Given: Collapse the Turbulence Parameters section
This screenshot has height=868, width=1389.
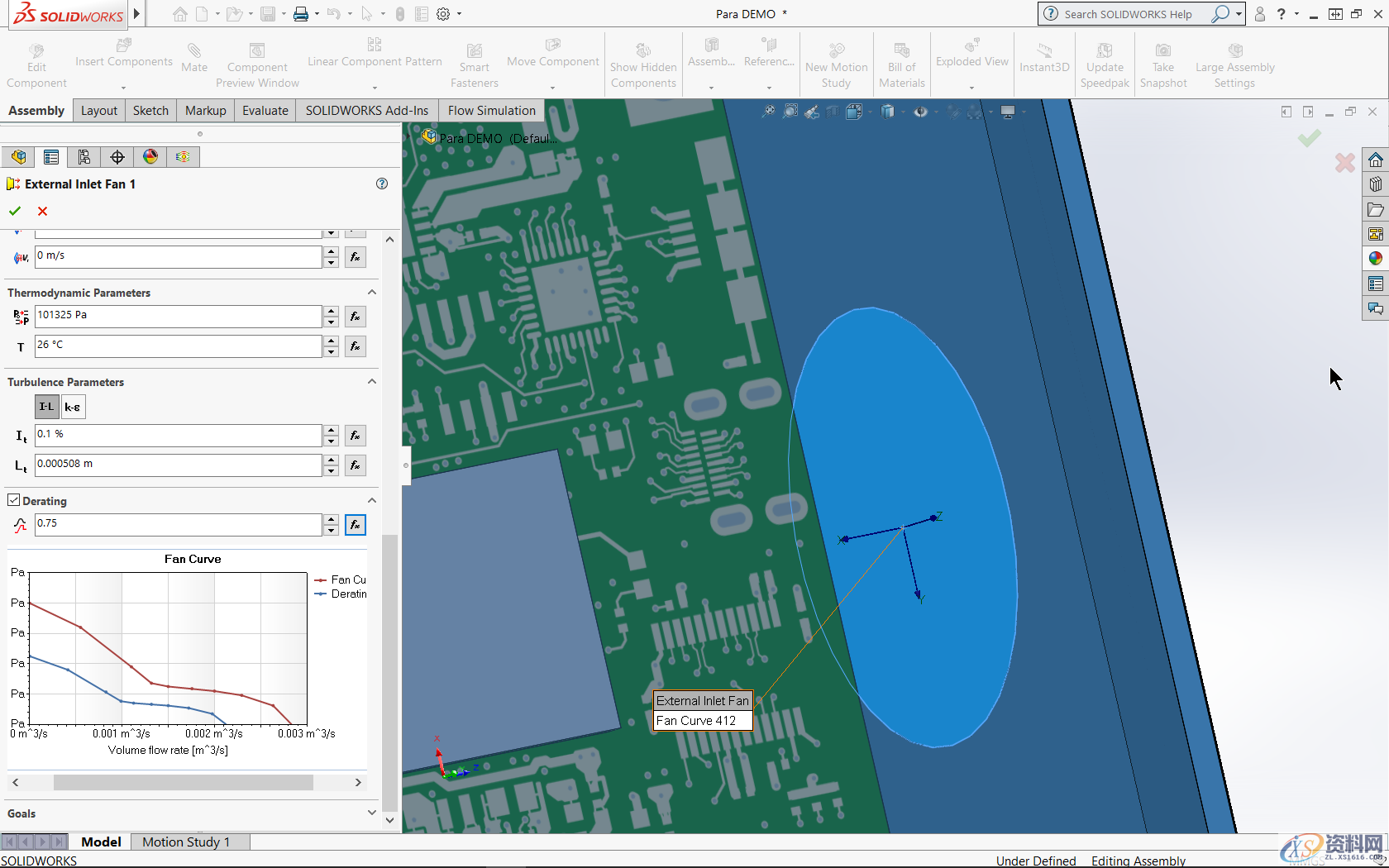Looking at the screenshot, I should [371, 381].
